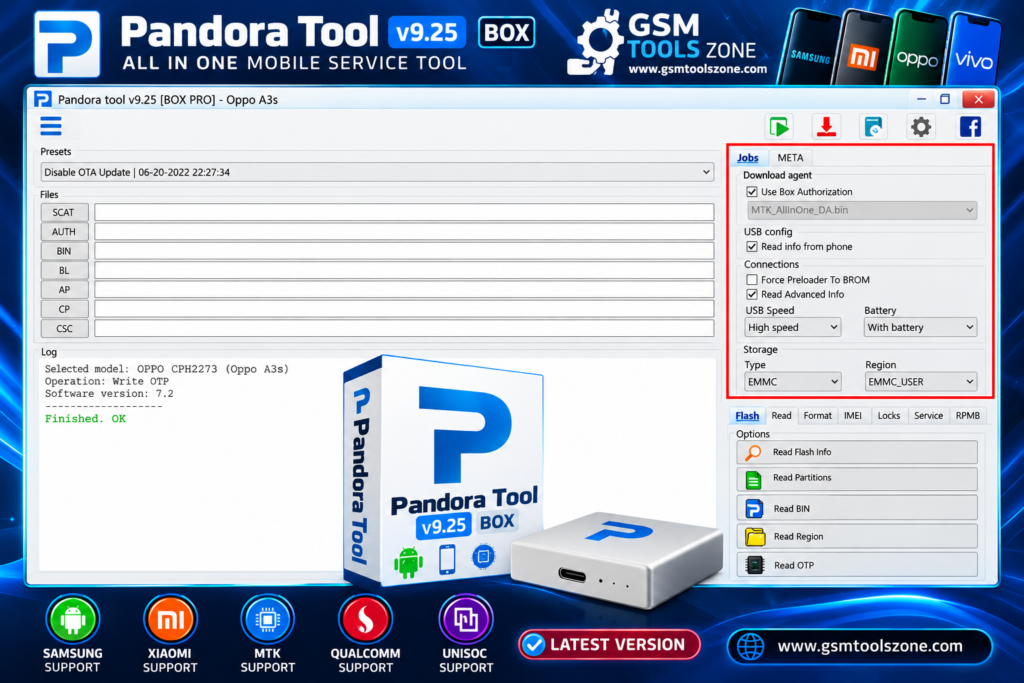Click the AP file button
The height and width of the screenshot is (683, 1024).
pos(64,290)
